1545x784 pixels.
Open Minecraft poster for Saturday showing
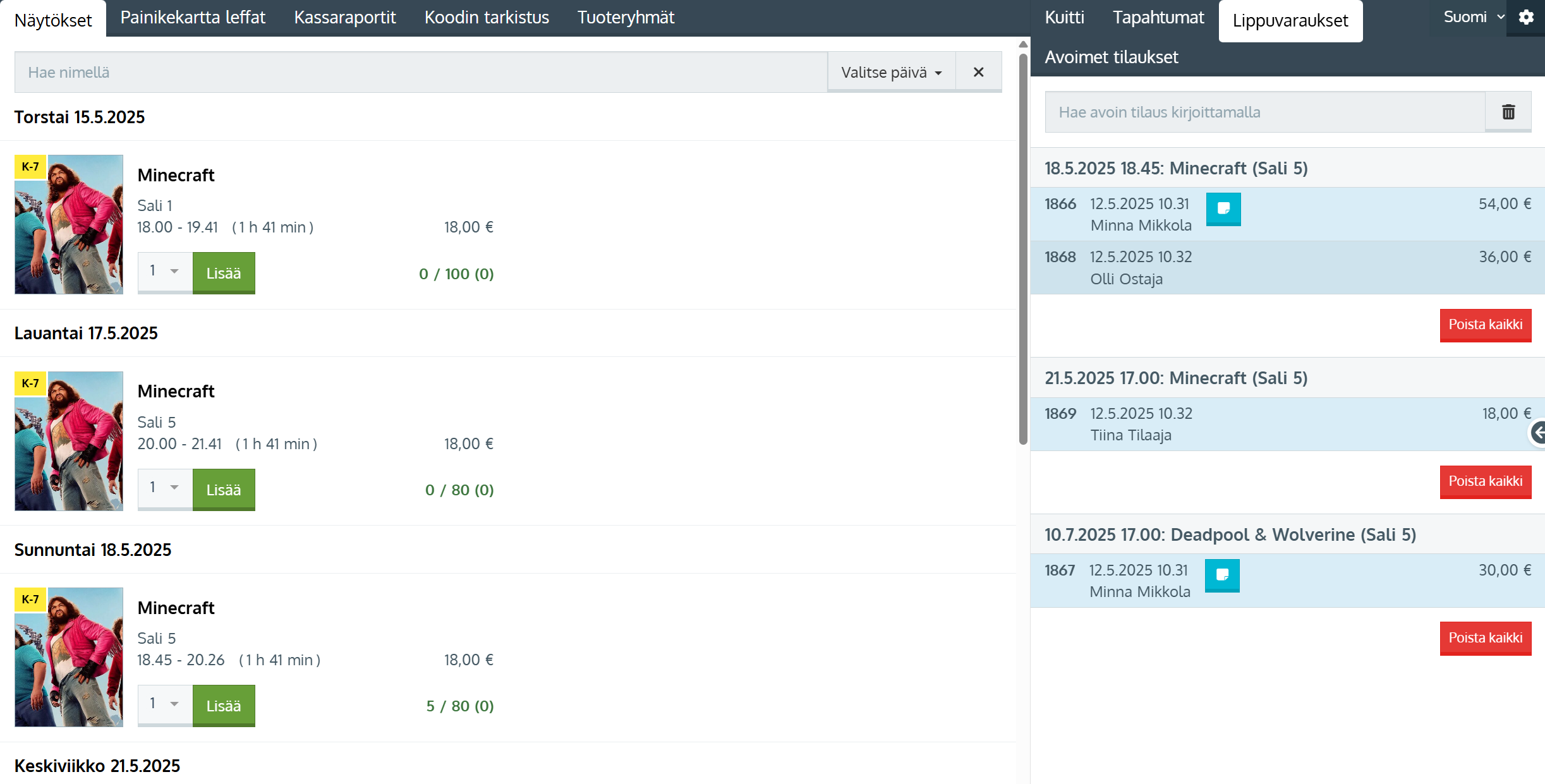click(69, 441)
